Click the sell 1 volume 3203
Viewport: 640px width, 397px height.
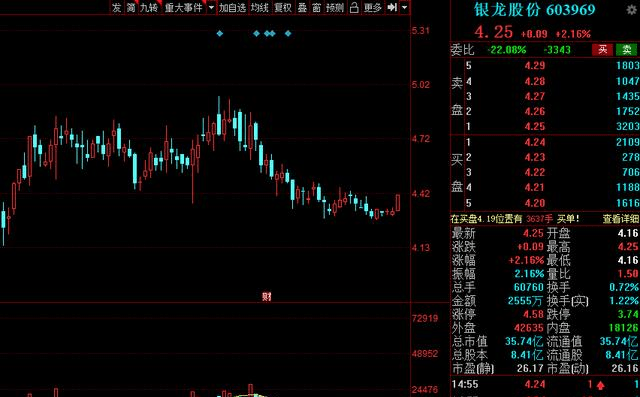pyautogui.click(x=628, y=126)
